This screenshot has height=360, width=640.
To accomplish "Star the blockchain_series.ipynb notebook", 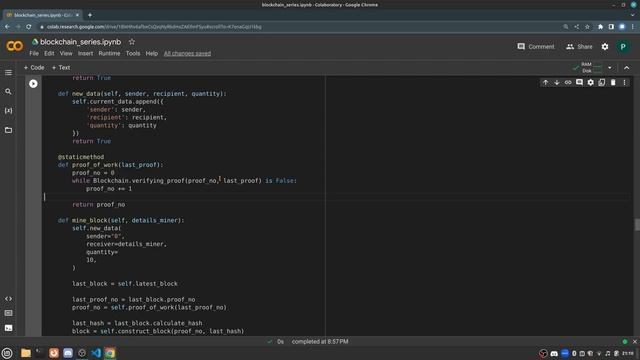I will pyautogui.click(x=132, y=42).
